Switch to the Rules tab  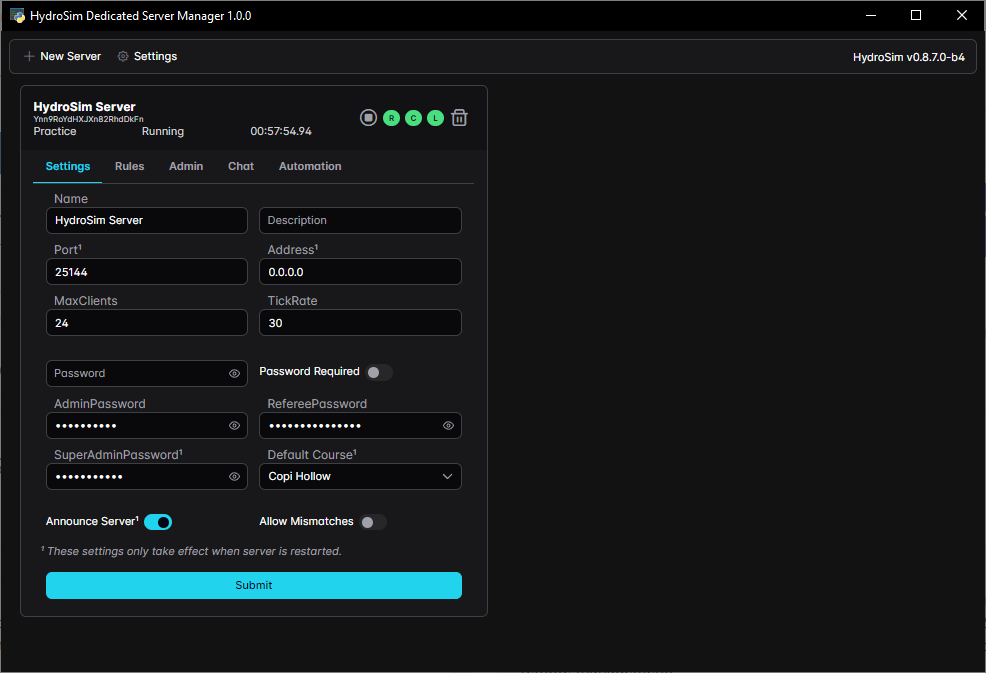pyautogui.click(x=130, y=167)
